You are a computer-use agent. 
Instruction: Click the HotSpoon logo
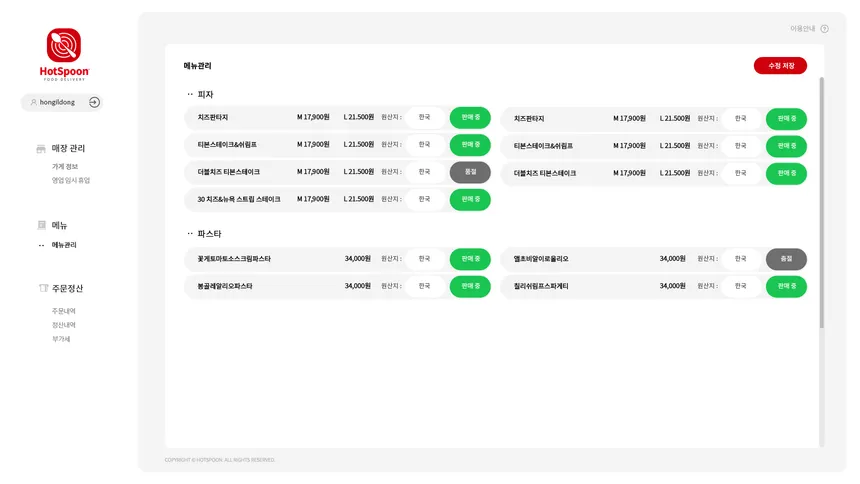tap(64, 54)
